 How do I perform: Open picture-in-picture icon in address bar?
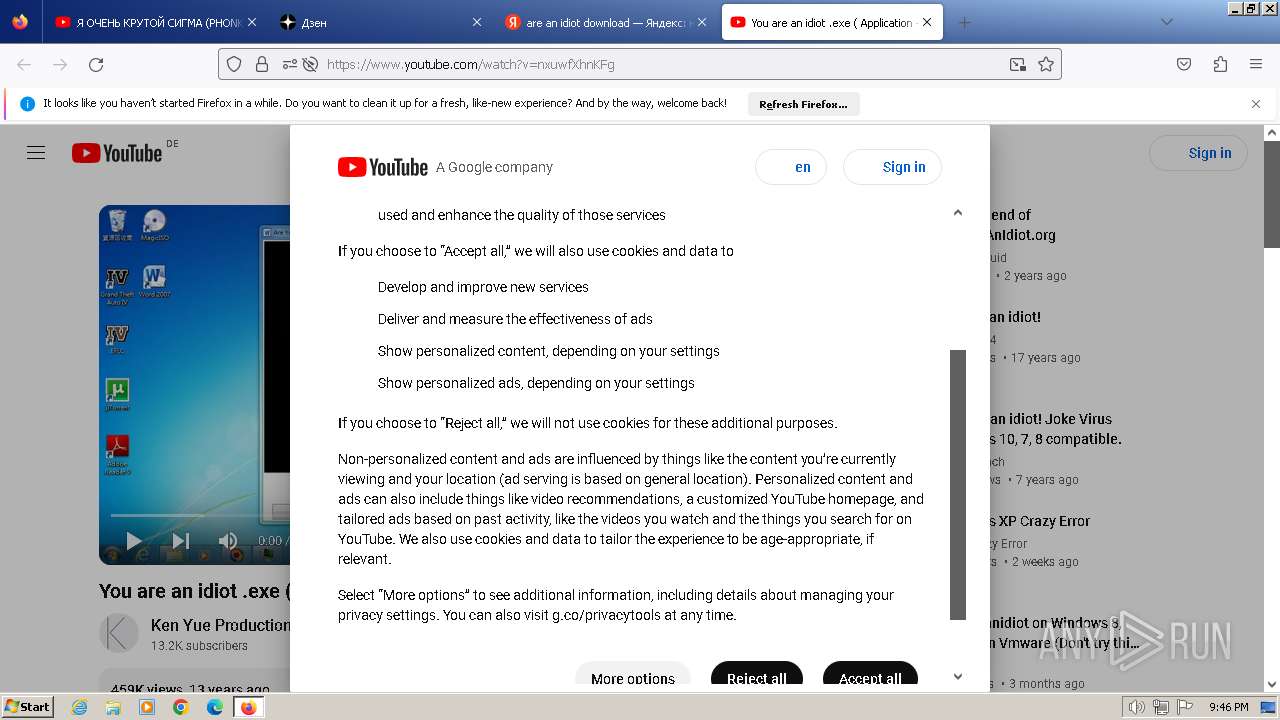tap(1018, 64)
